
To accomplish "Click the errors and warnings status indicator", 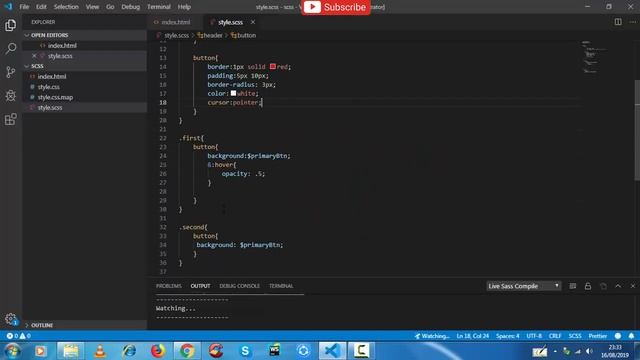I will click(18, 336).
